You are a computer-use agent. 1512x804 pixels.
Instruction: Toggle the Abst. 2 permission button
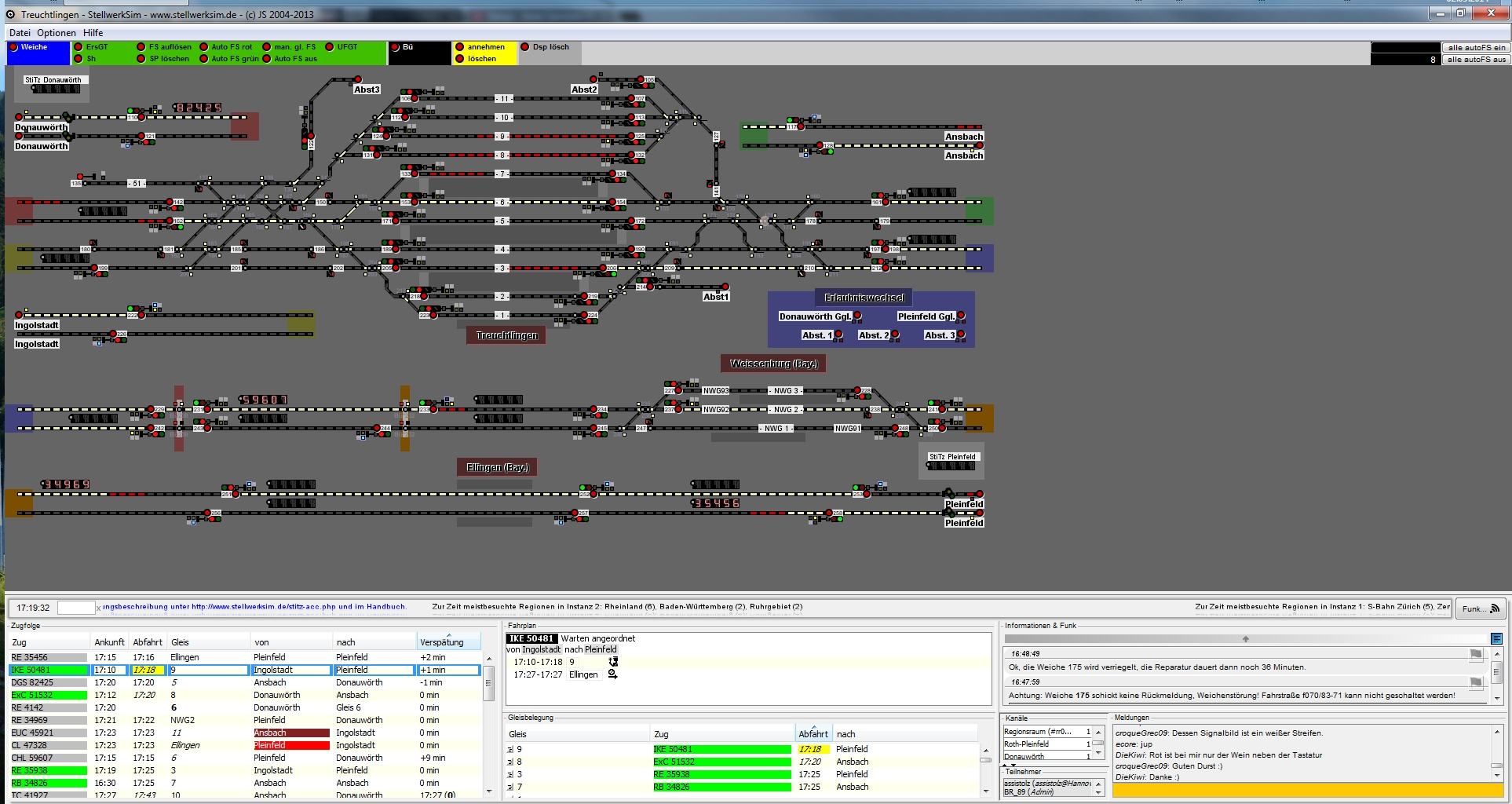tap(896, 335)
